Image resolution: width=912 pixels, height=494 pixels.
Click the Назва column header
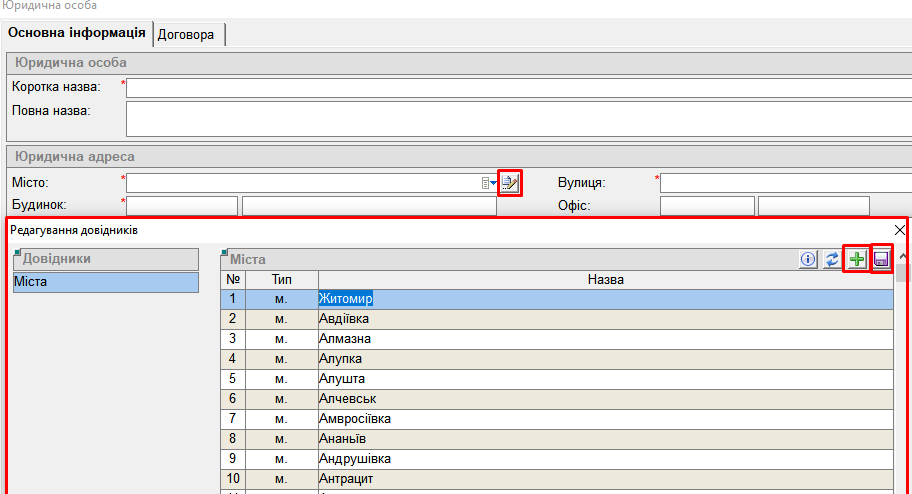[x=605, y=279]
